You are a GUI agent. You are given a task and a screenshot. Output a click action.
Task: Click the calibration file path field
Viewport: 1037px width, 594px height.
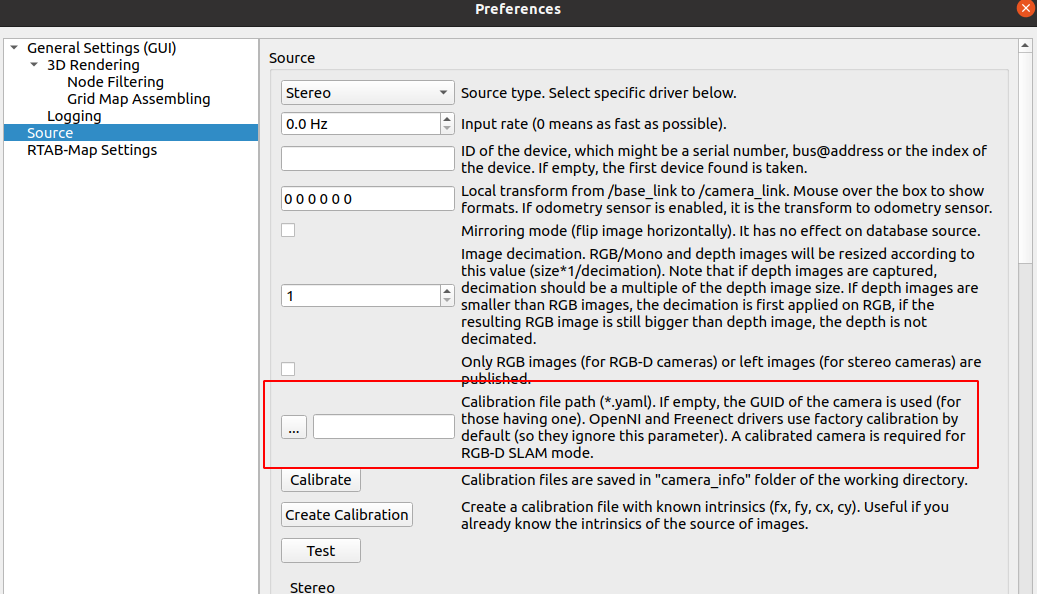(383, 427)
